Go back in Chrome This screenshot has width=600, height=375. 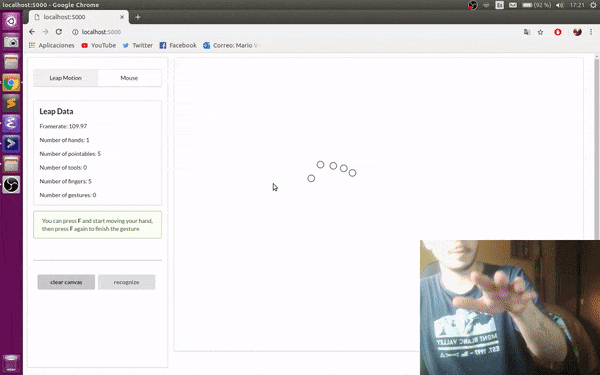(32, 32)
